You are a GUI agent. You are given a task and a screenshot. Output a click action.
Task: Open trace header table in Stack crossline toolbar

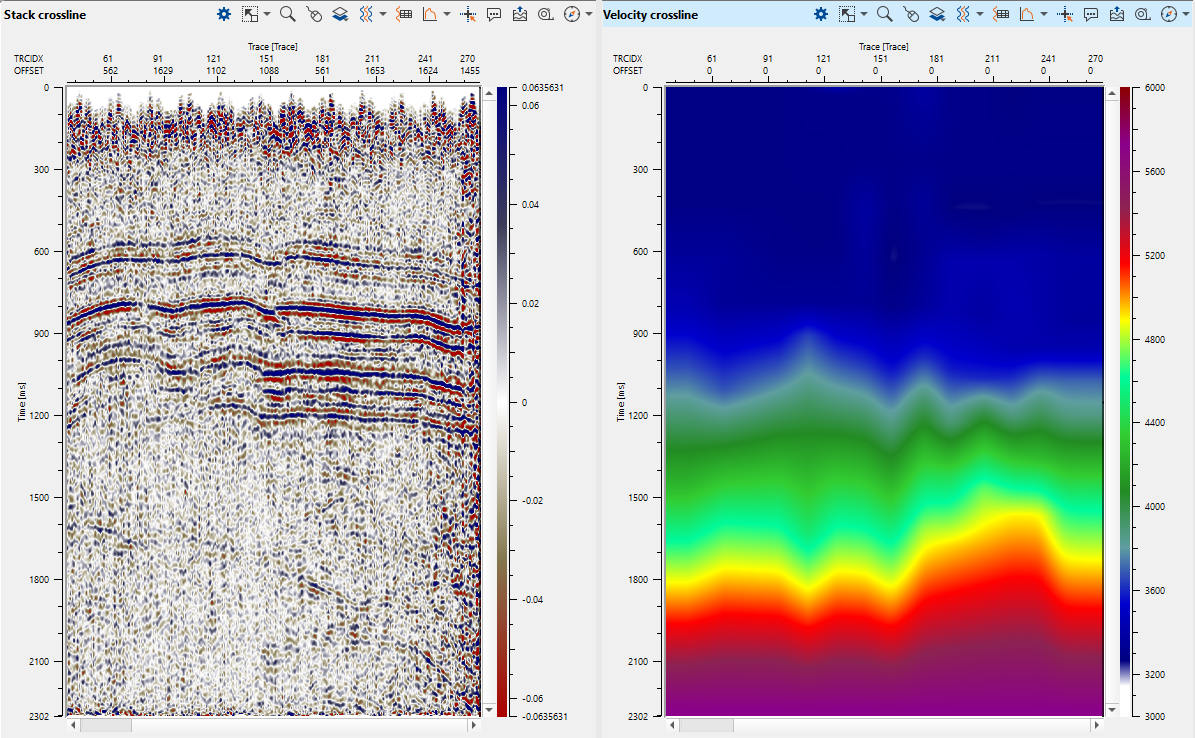click(405, 14)
